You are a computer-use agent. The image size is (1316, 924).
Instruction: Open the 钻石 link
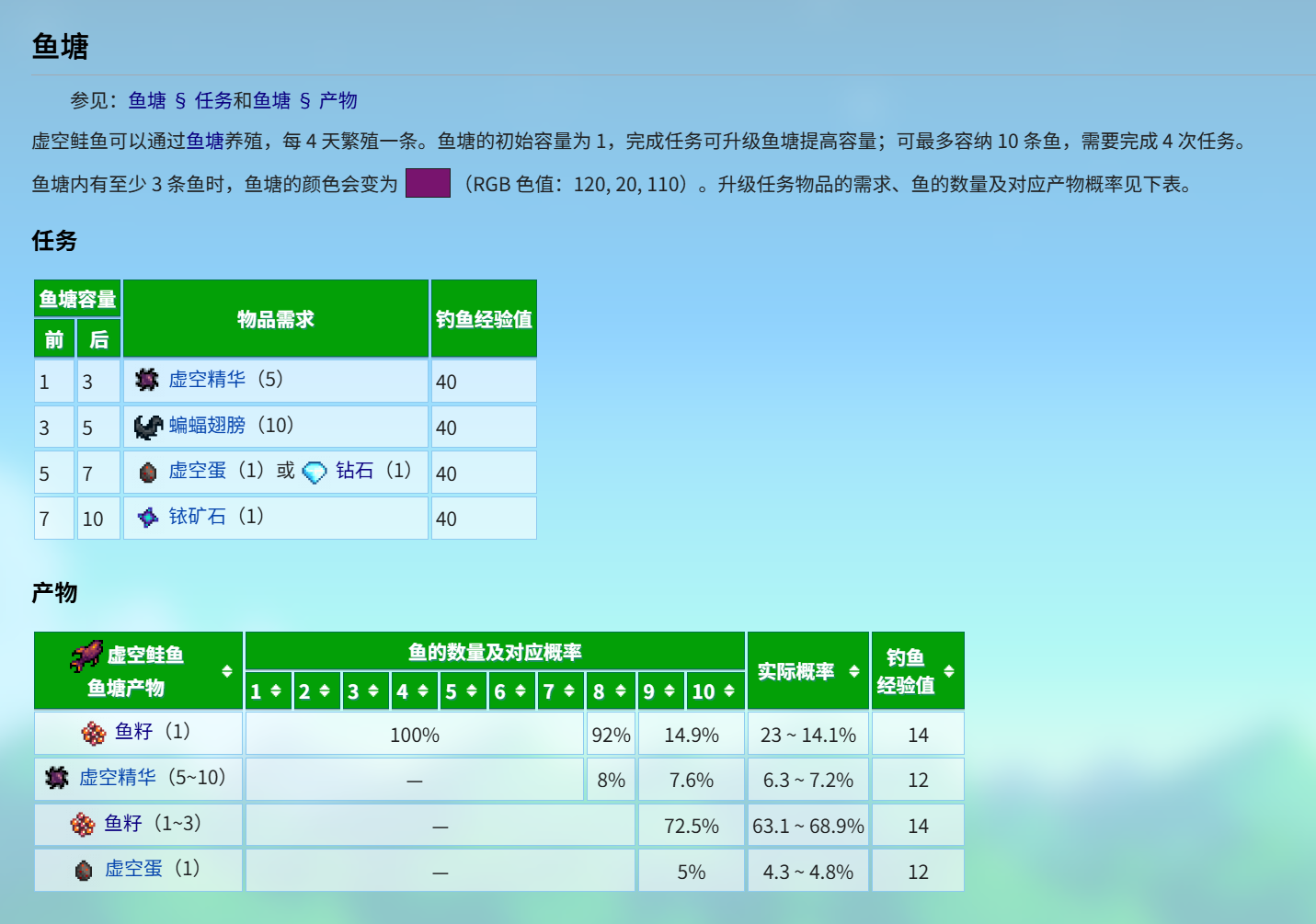[x=354, y=470]
